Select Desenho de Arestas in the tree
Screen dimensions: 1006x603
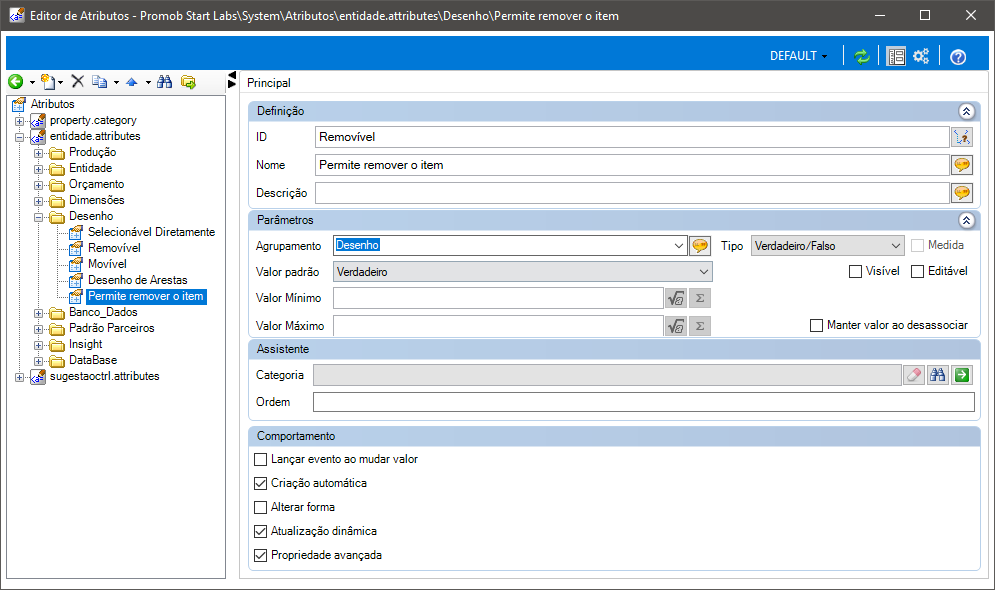[x=138, y=280]
